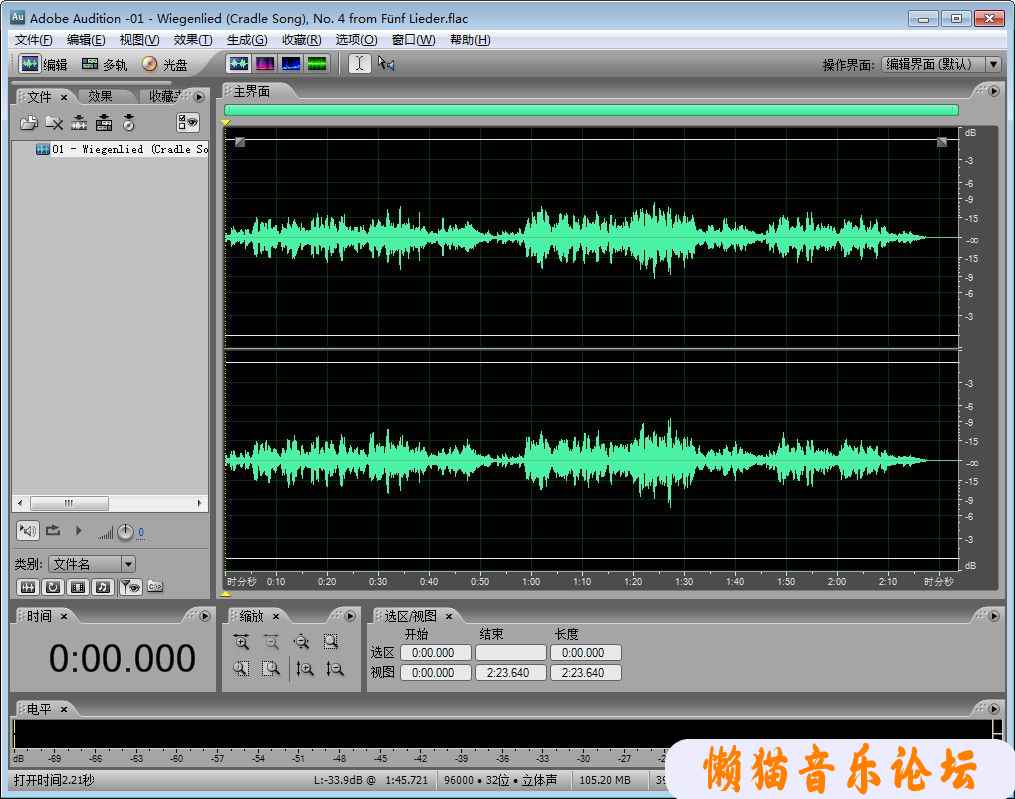The height and width of the screenshot is (799, 1015).
Task: Click zoom out horizontally icon
Action: [x=271, y=642]
